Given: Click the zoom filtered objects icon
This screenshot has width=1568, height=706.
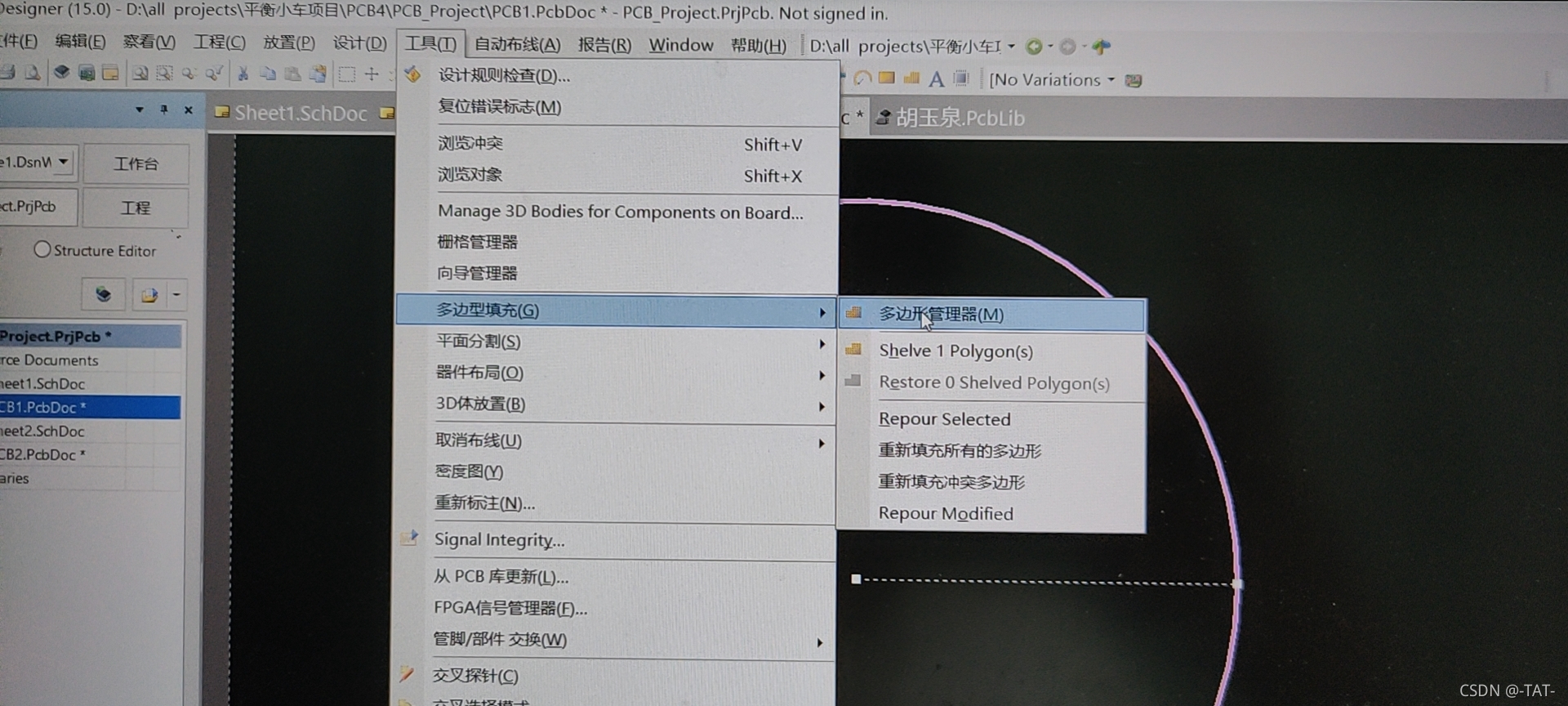Looking at the screenshot, I should click(214, 74).
